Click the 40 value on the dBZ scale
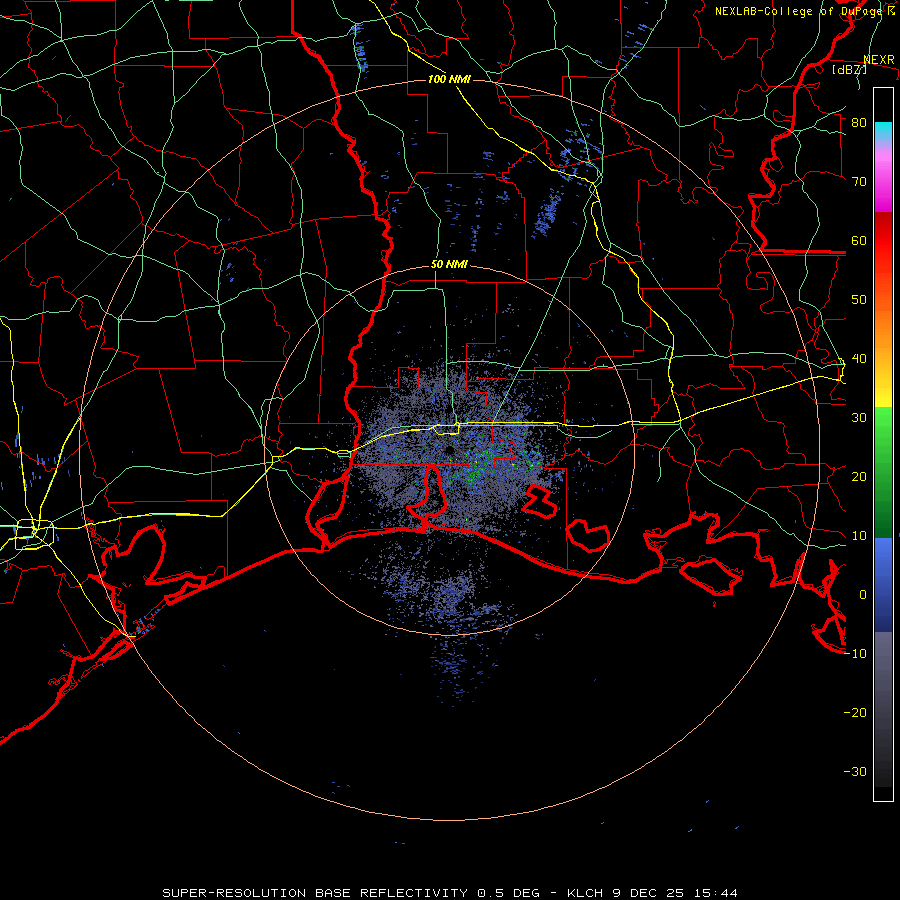The image size is (900, 900). (859, 359)
